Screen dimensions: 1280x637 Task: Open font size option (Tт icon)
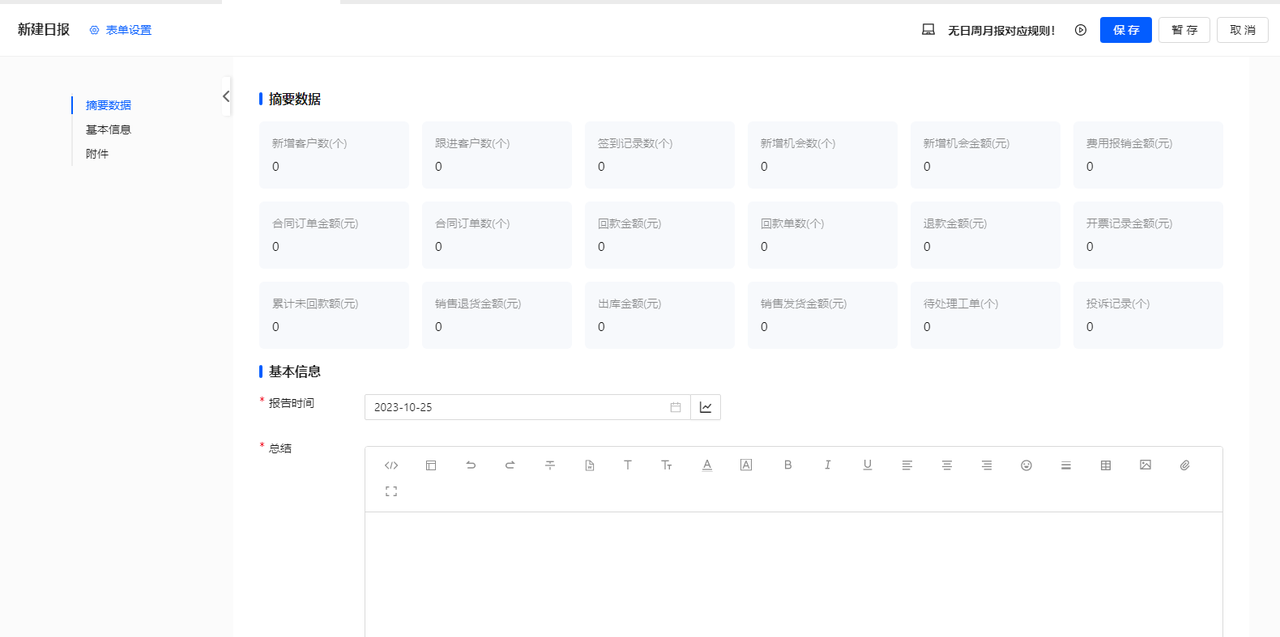pos(667,465)
